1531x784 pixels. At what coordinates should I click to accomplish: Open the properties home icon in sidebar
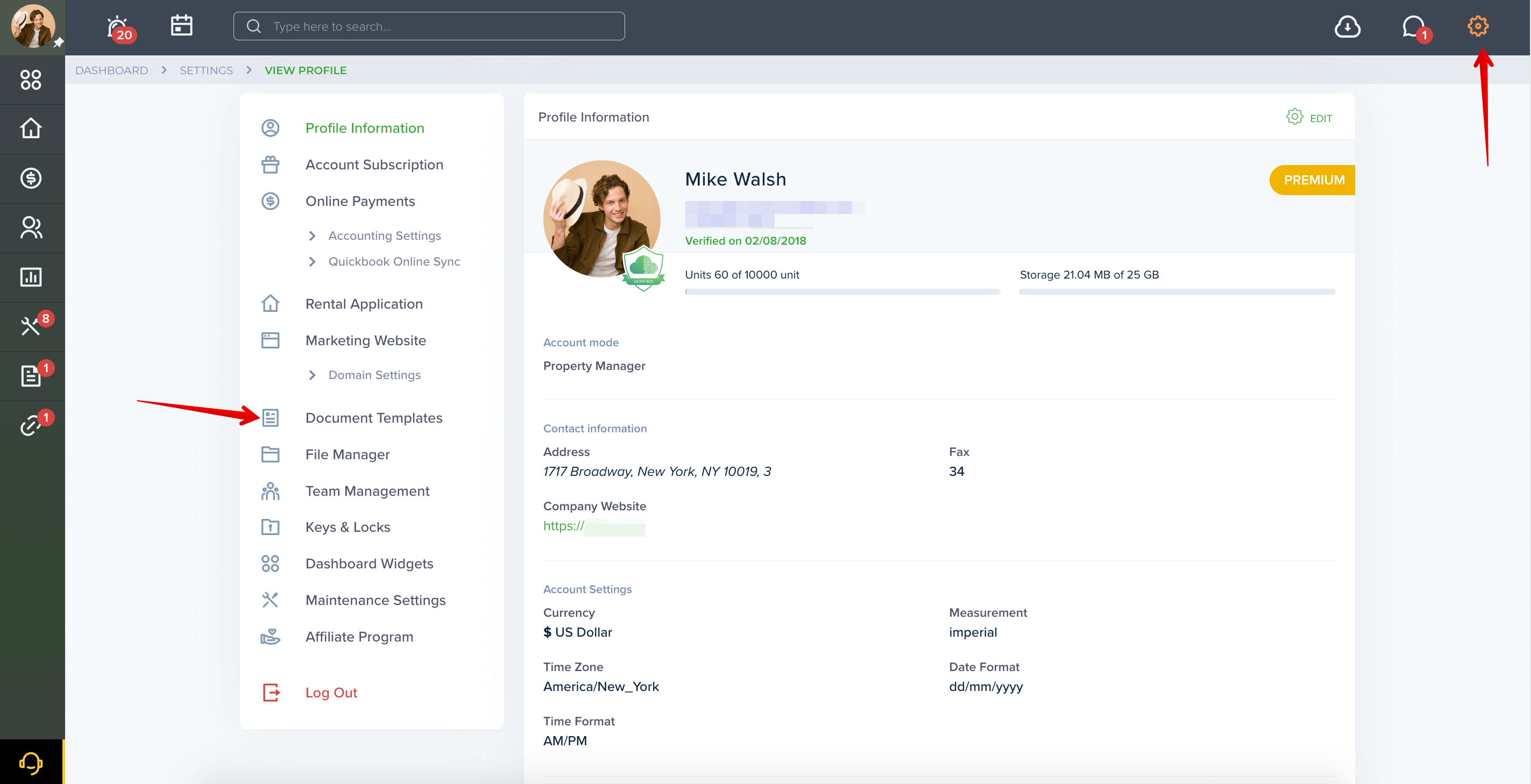tap(31, 129)
